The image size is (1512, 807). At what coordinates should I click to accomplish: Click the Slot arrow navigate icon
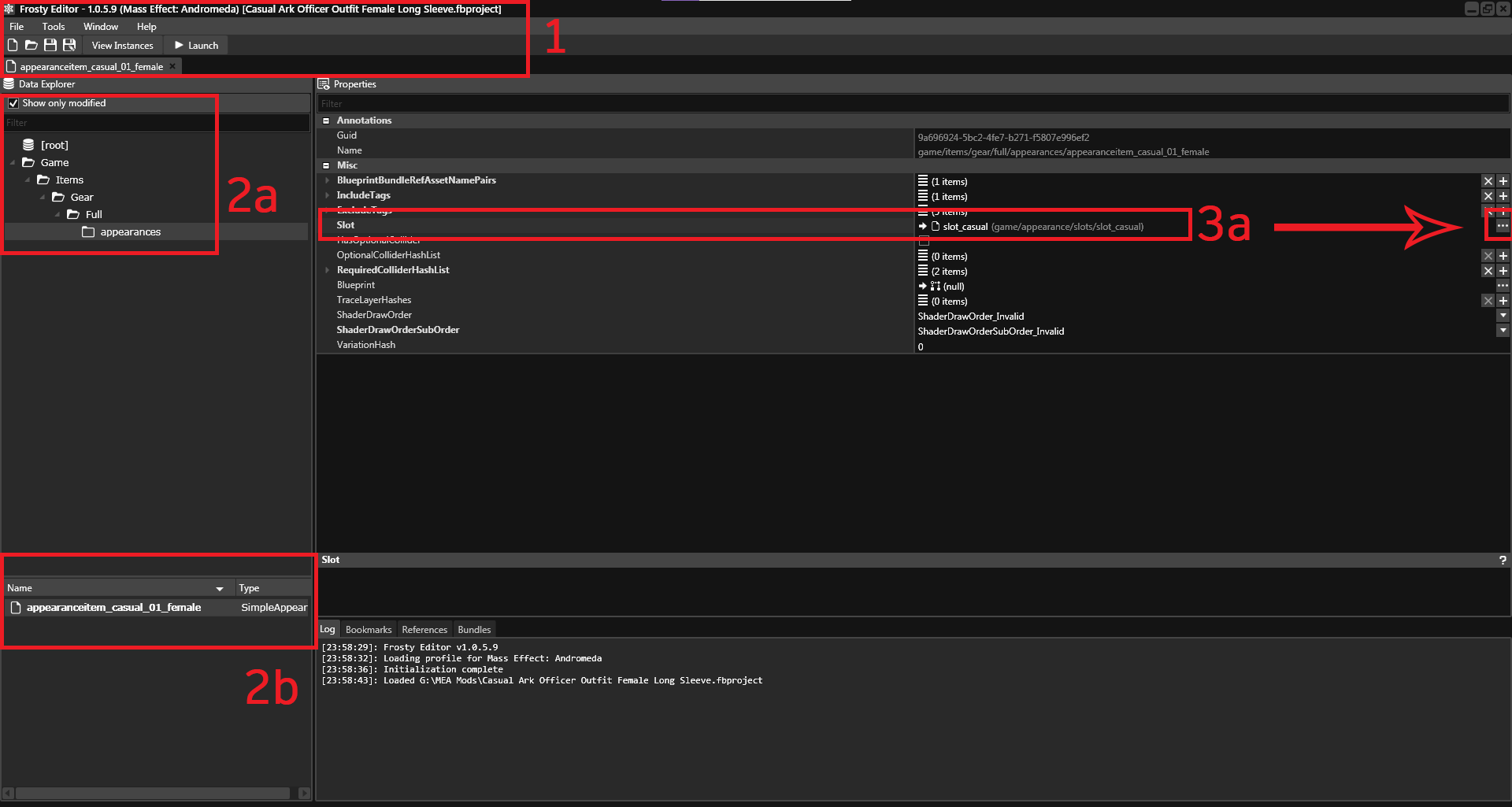pyautogui.click(x=922, y=227)
